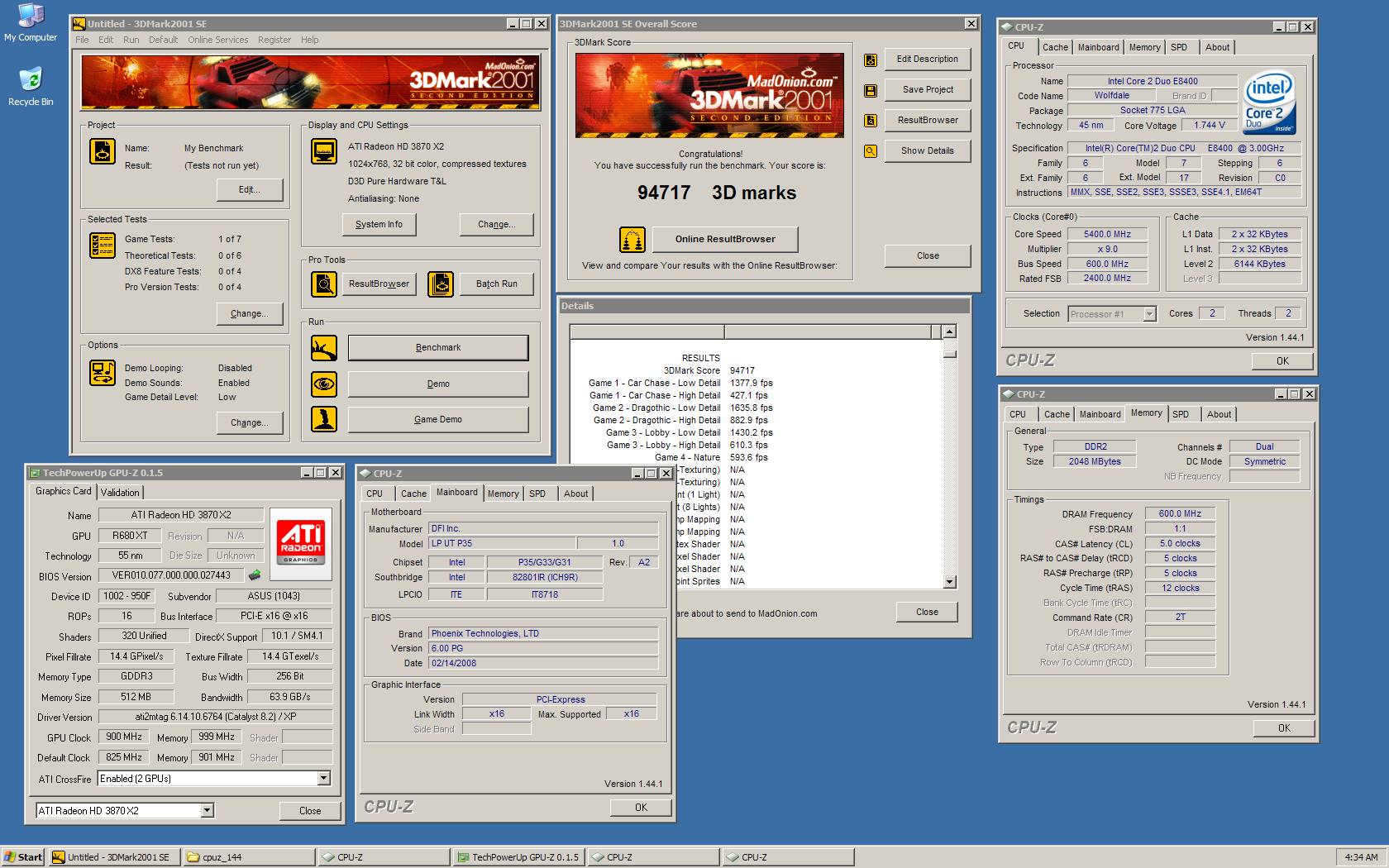Click the GPU Clock 900 MHz field
The image size is (1389, 868).
pyautogui.click(x=125, y=737)
